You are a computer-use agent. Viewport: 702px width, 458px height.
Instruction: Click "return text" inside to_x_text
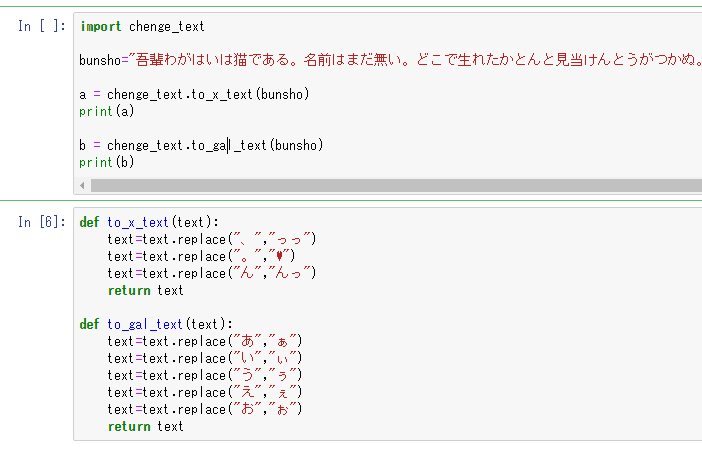tap(146, 291)
